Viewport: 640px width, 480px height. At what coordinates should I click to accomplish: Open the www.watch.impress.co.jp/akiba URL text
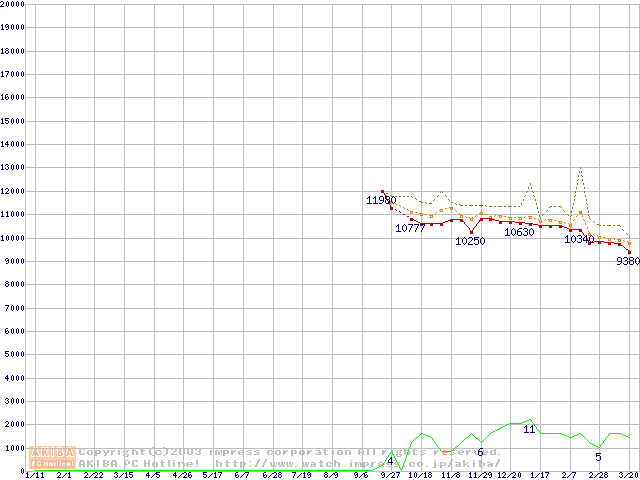click(x=358, y=463)
